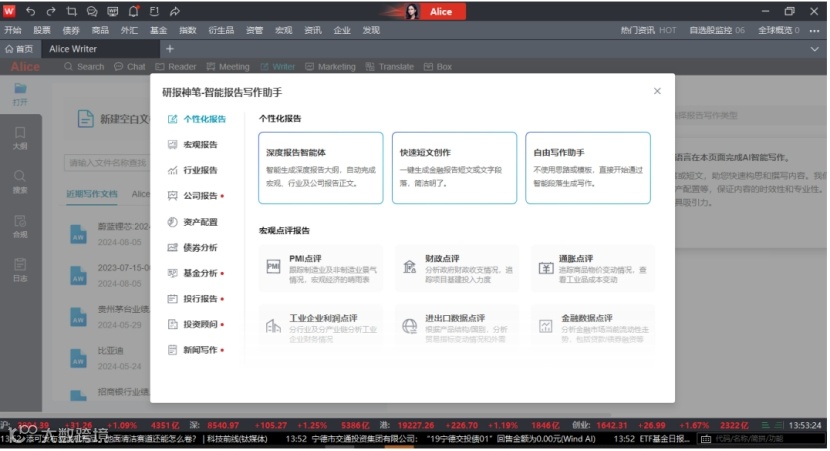Select 投行报告 category
830x451 pixels.
[195, 299]
